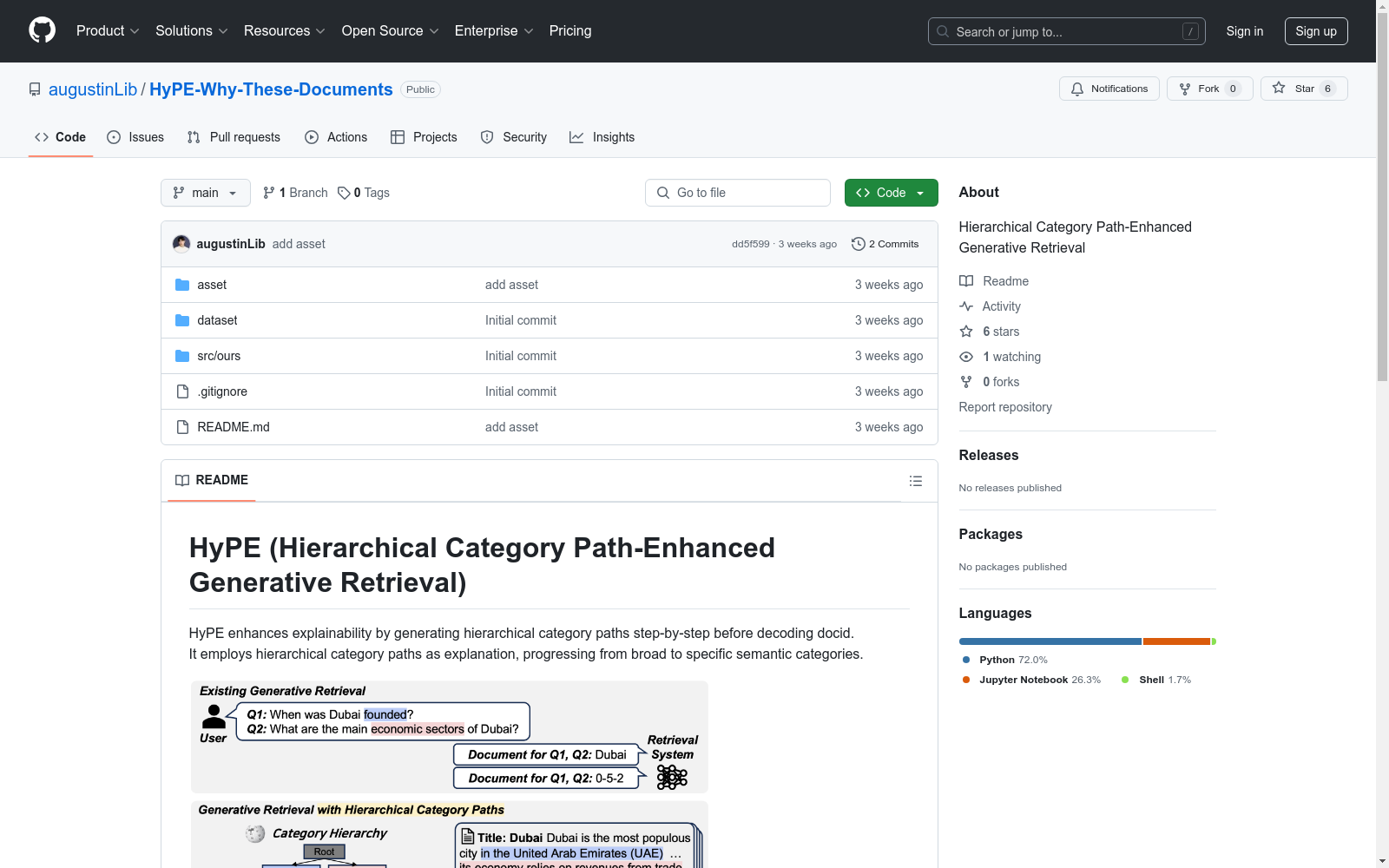
Task: Click the Readme book icon in About
Action: click(x=966, y=281)
